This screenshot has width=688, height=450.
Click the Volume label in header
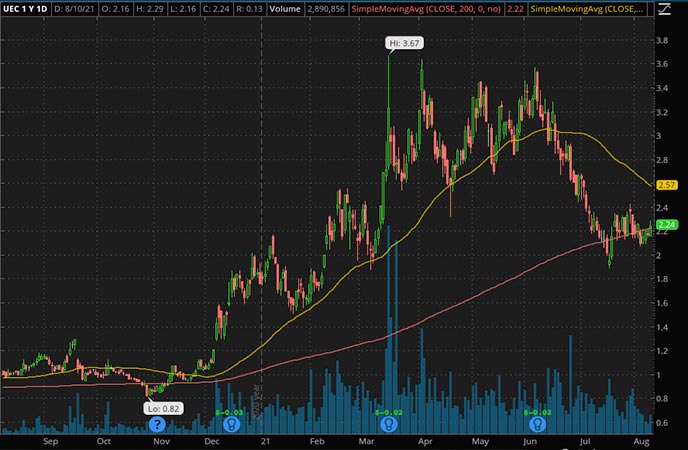point(285,8)
